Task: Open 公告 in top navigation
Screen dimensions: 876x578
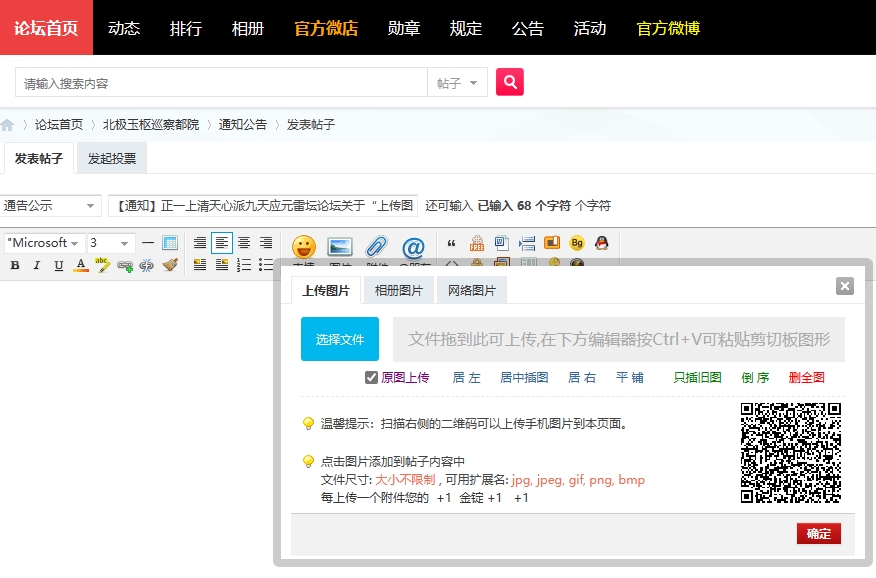Action: (527, 28)
